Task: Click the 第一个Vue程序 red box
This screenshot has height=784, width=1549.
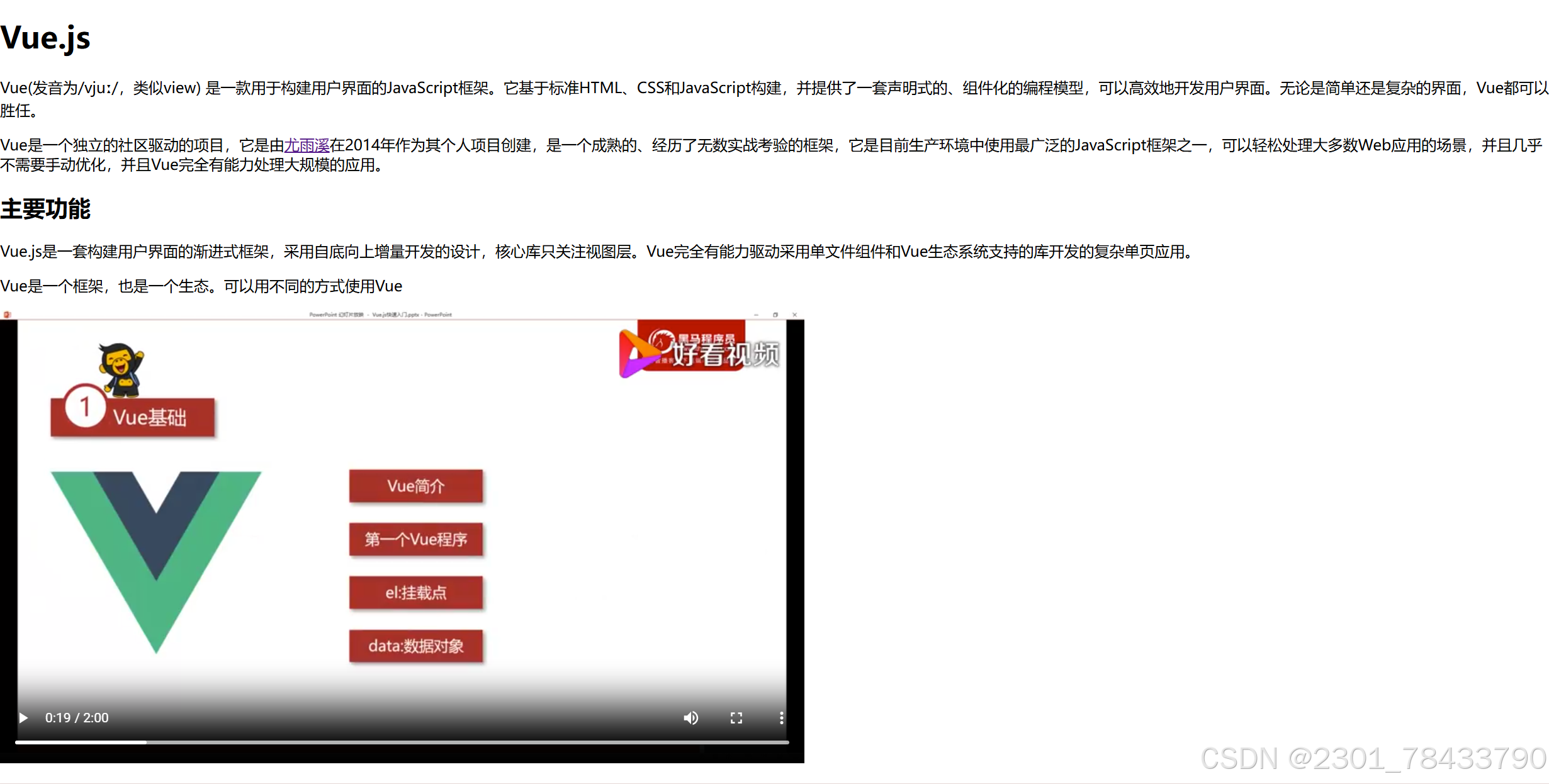Action: pyautogui.click(x=415, y=539)
